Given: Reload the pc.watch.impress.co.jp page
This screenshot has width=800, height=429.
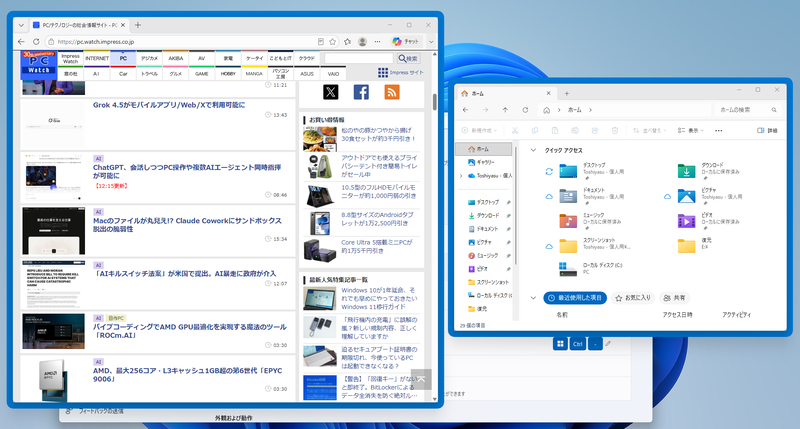Looking at the screenshot, I should pos(36,41).
